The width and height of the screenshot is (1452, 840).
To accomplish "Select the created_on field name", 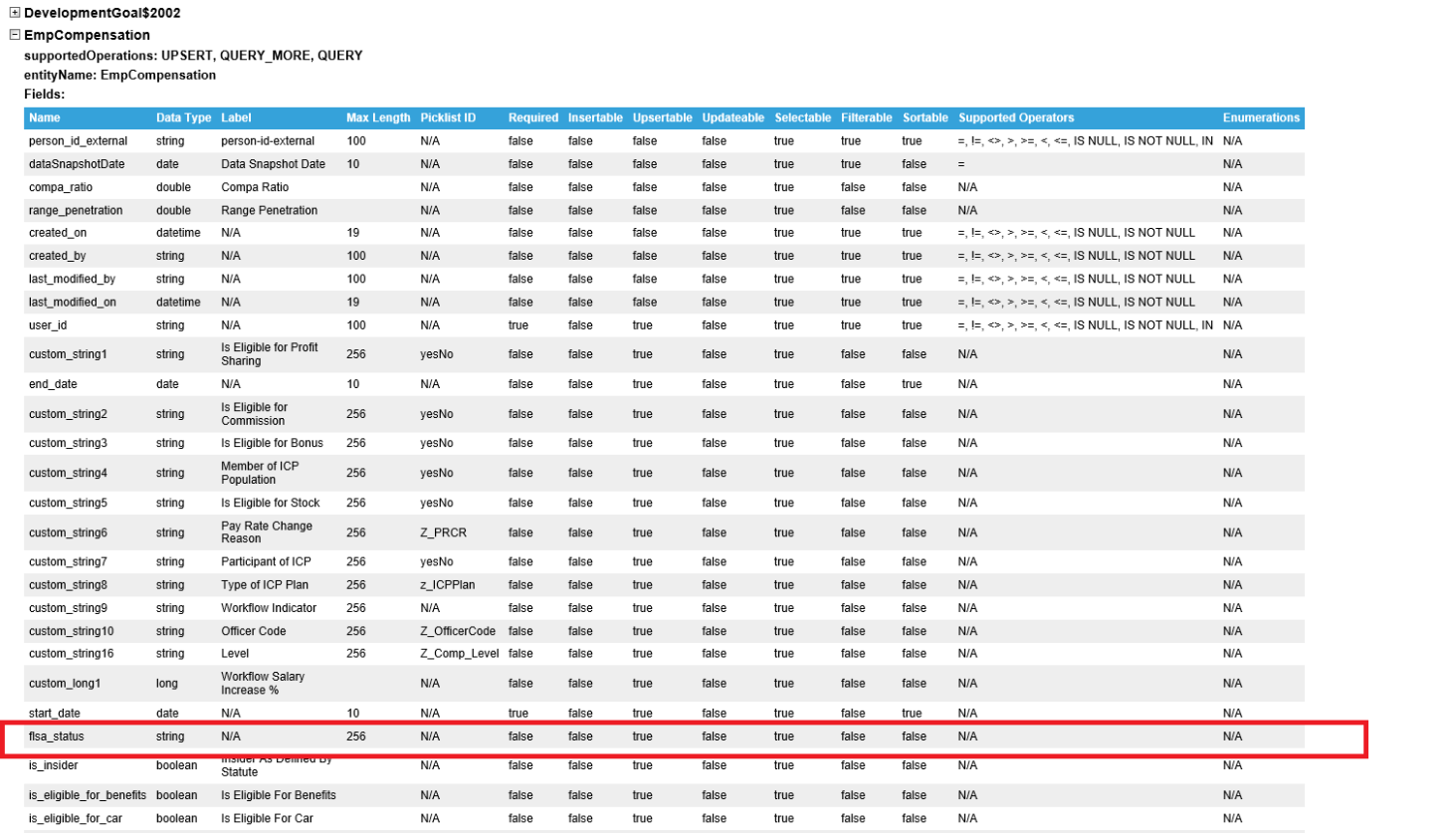I will pos(58,233).
